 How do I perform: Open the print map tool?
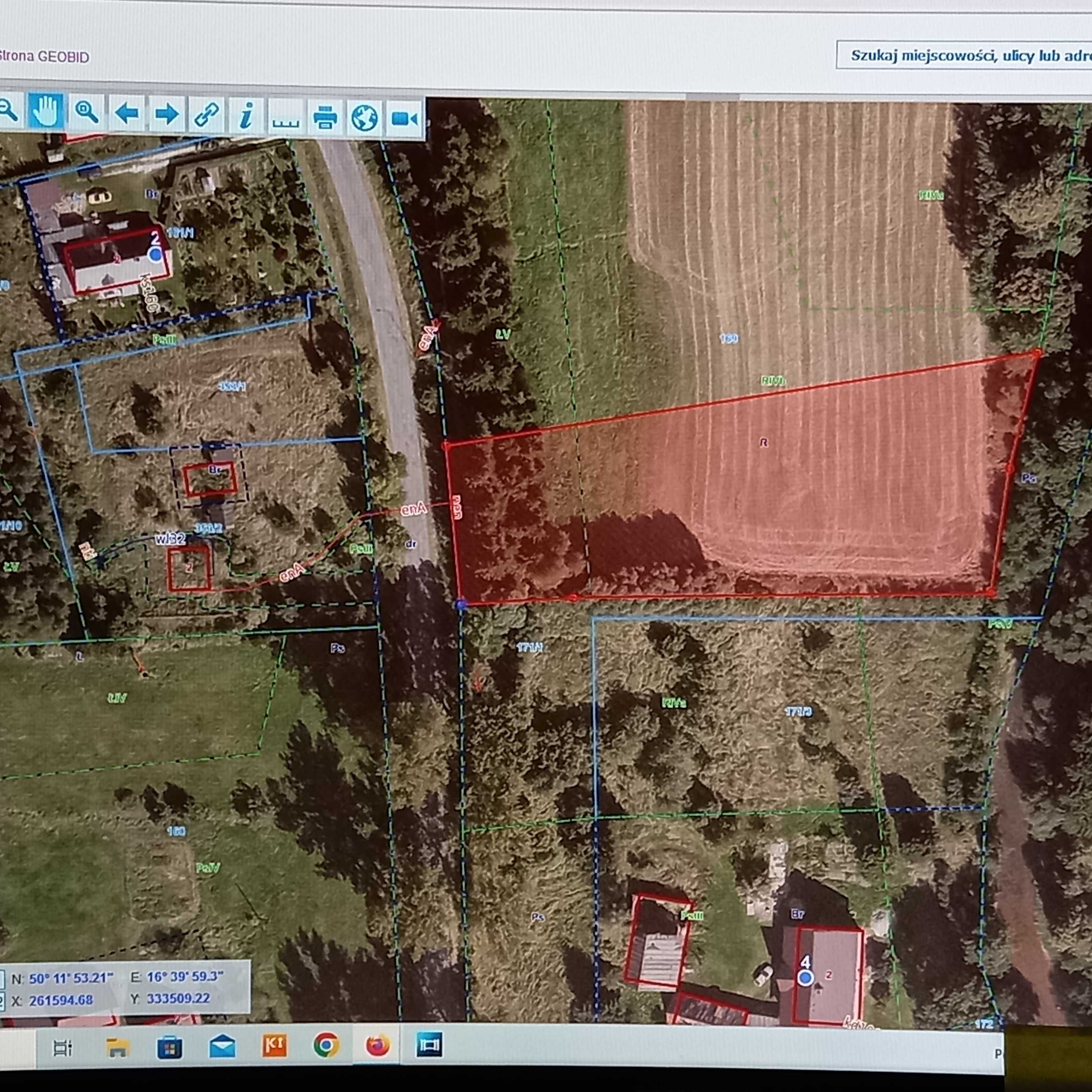tap(325, 118)
